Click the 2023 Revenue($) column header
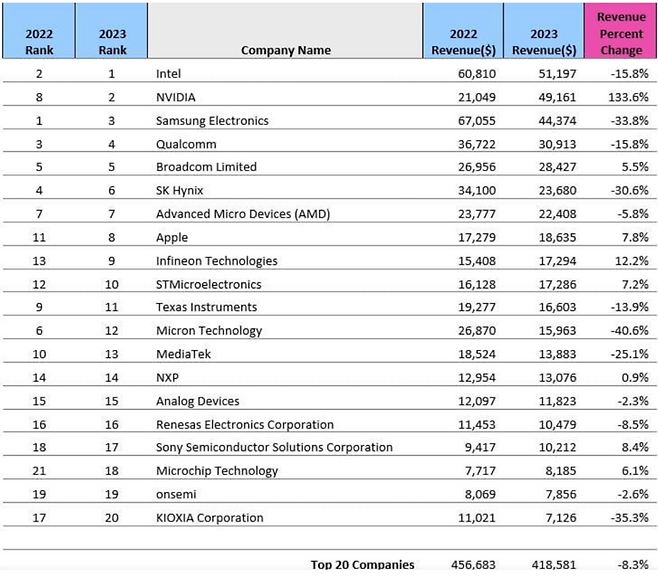Screen dimensions: 658x579 [541, 42]
